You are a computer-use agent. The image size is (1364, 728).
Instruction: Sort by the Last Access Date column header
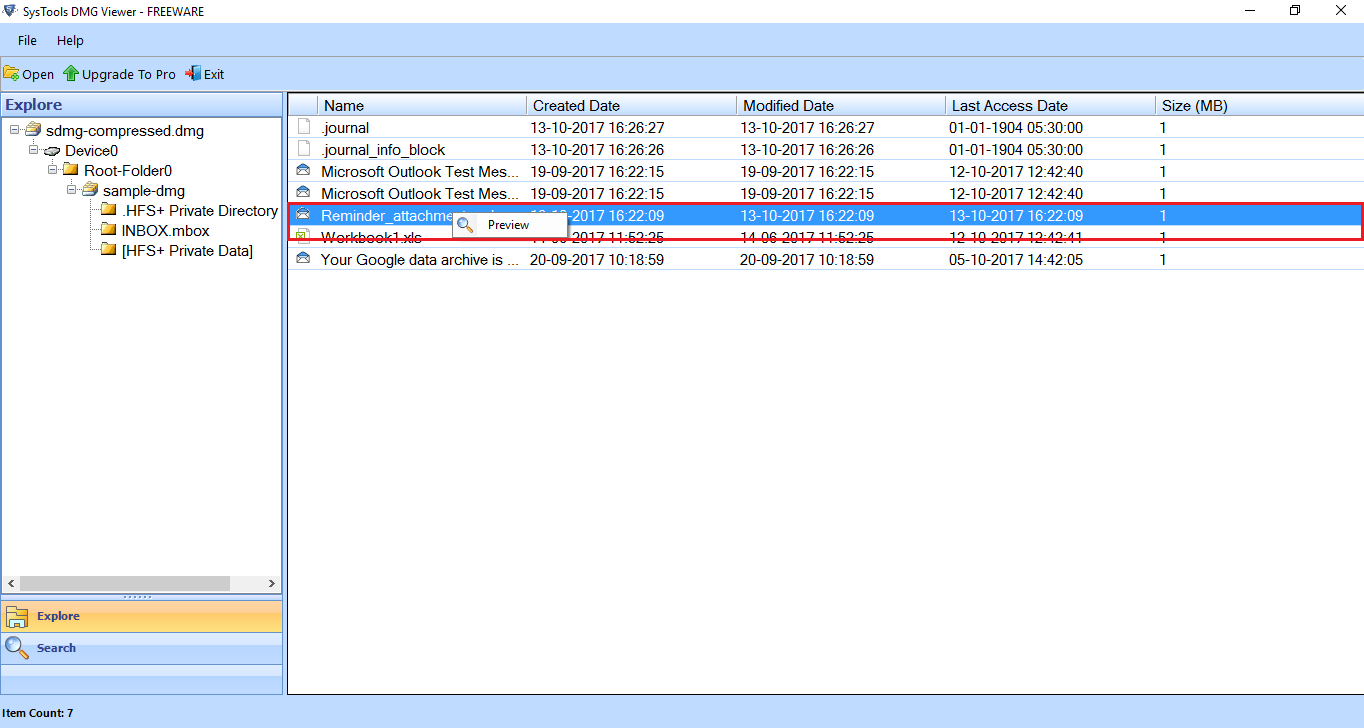1050,105
